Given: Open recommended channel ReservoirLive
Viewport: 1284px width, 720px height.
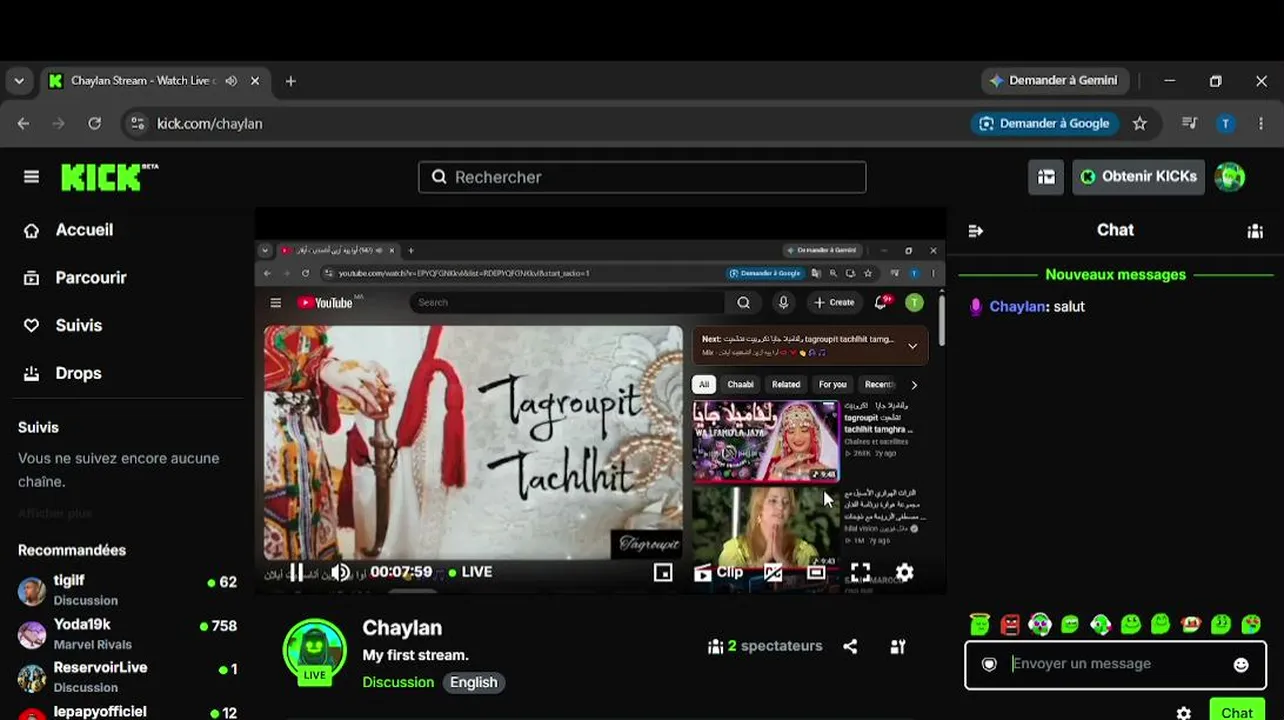Looking at the screenshot, I should pyautogui.click(x=127, y=677).
